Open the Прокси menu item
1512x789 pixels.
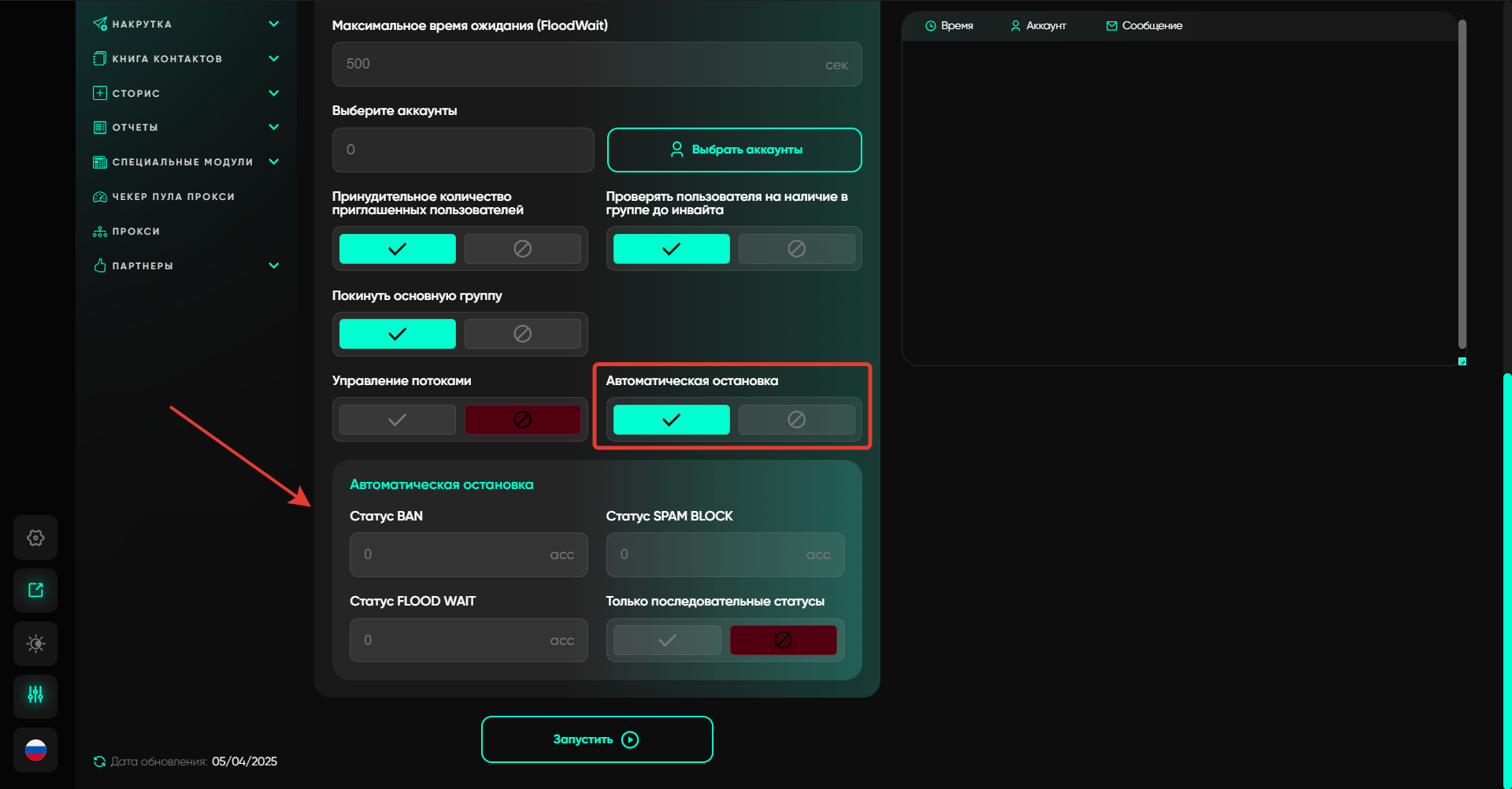click(135, 232)
